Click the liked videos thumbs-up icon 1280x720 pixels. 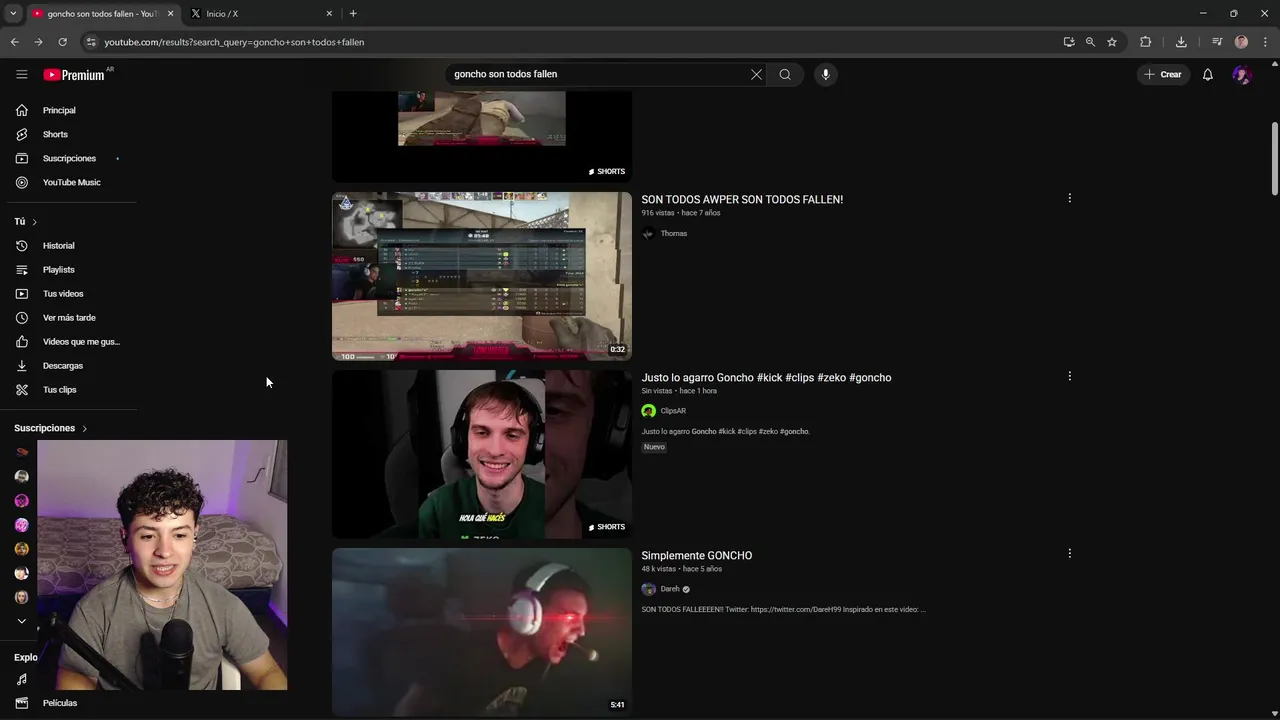click(x=22, y=341)
